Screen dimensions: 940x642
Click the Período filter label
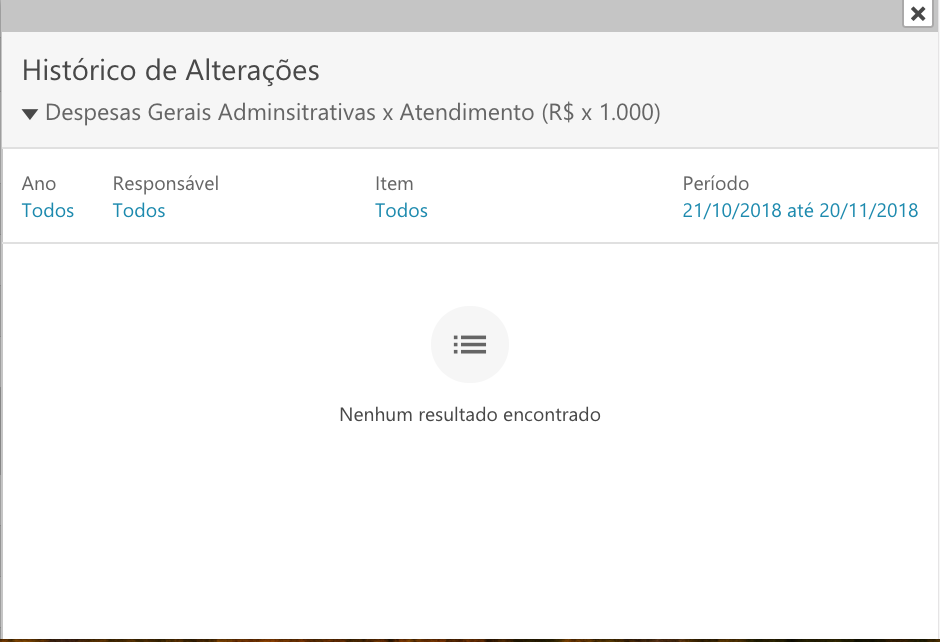(716, 183)
